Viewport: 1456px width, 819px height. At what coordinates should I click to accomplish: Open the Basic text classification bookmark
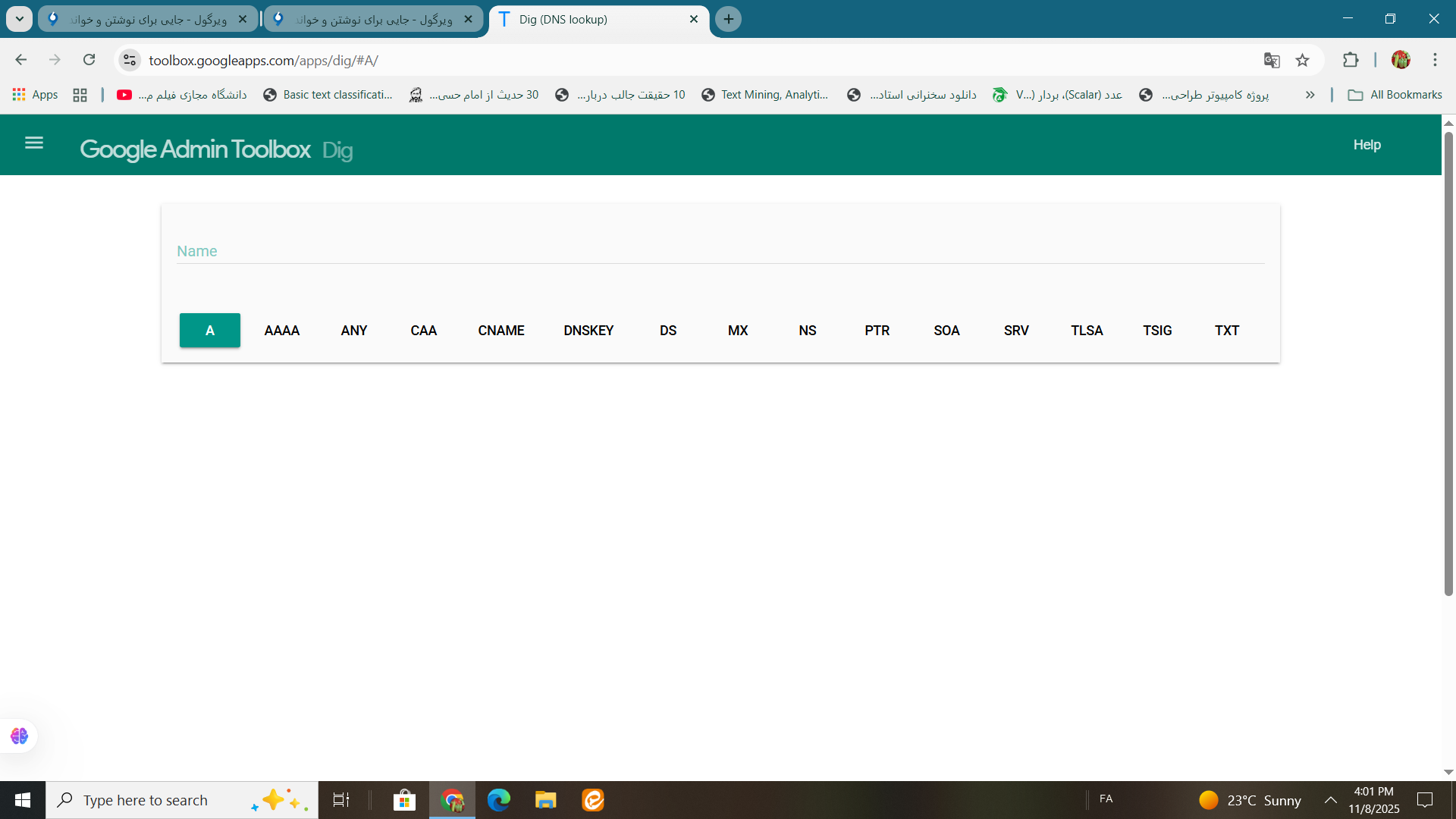coord(328,95)
